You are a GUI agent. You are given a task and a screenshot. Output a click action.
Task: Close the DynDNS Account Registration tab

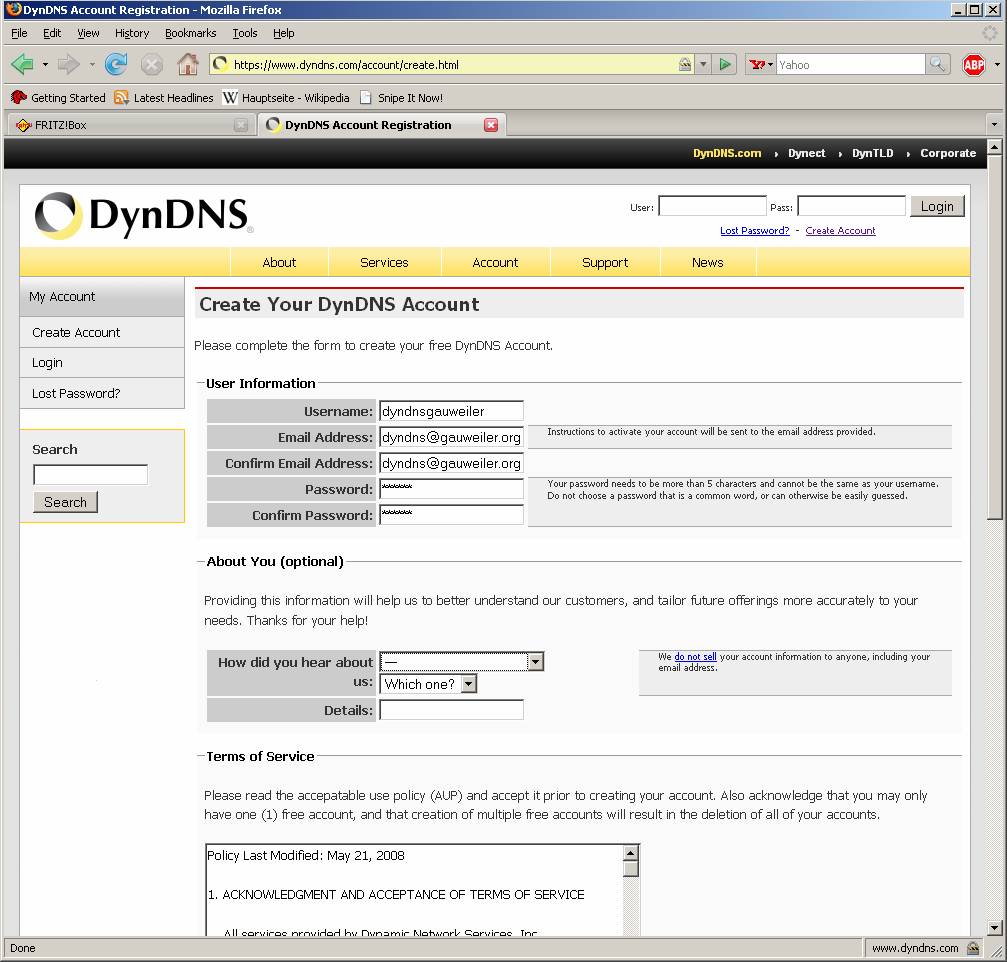[491, 125]
